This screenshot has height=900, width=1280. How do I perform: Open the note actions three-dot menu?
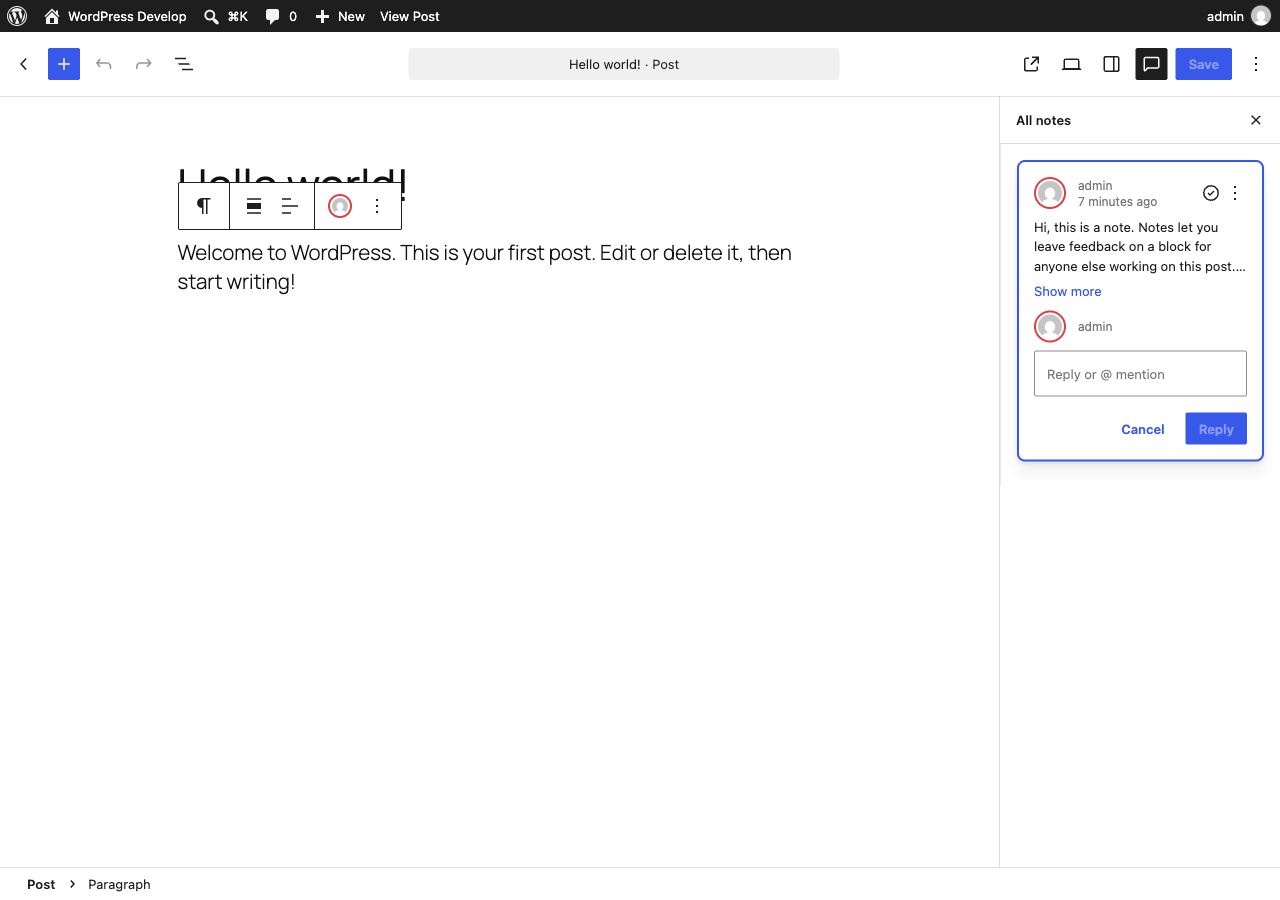pos(1235,193)
